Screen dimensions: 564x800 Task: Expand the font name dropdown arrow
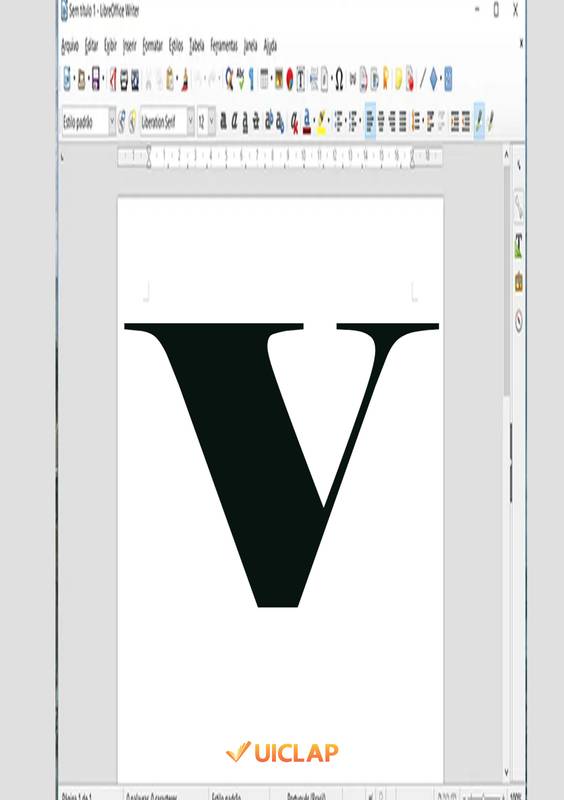[191, 122]
